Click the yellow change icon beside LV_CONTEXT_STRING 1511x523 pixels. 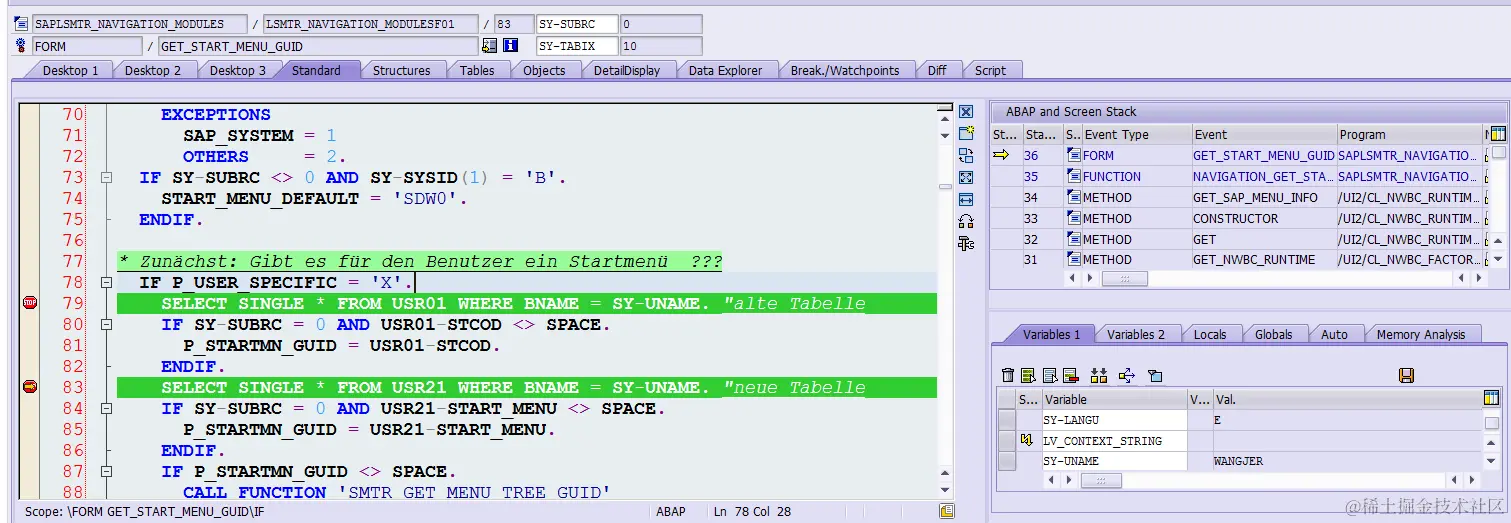[x=1026, y=440]
